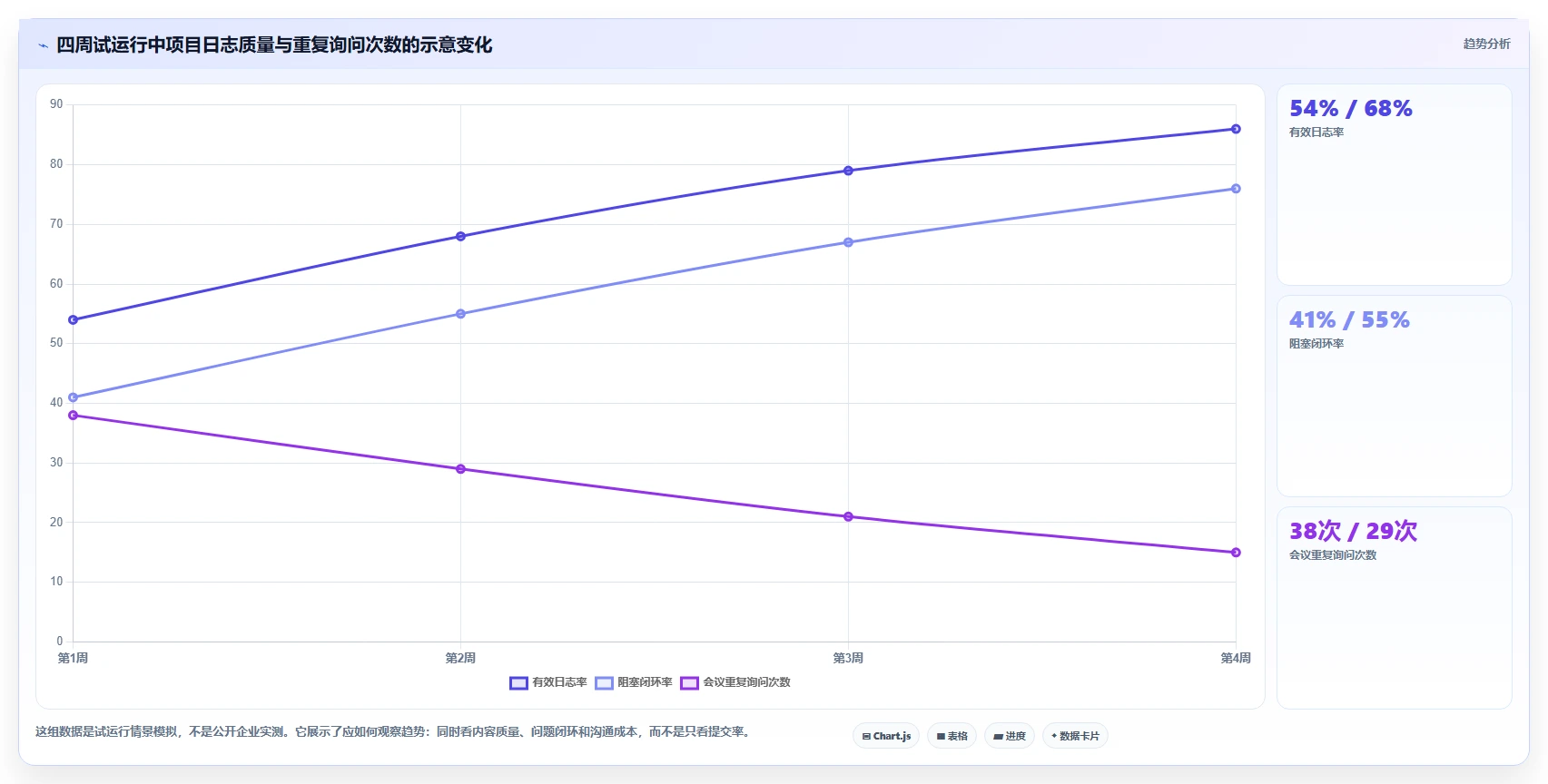Click the 有效日志率 data point at 第3周

pos(848,171)
